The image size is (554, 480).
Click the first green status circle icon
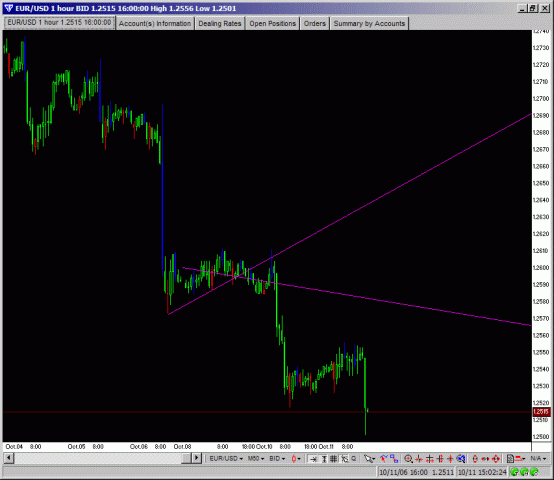514,472
